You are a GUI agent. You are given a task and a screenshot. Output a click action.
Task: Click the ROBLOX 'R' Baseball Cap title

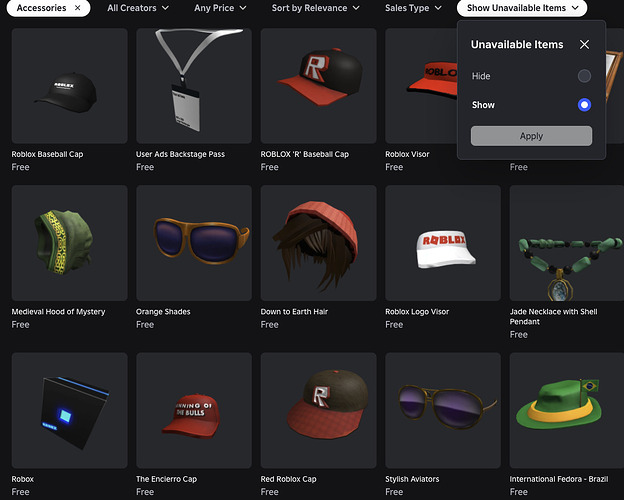point(304,154)
